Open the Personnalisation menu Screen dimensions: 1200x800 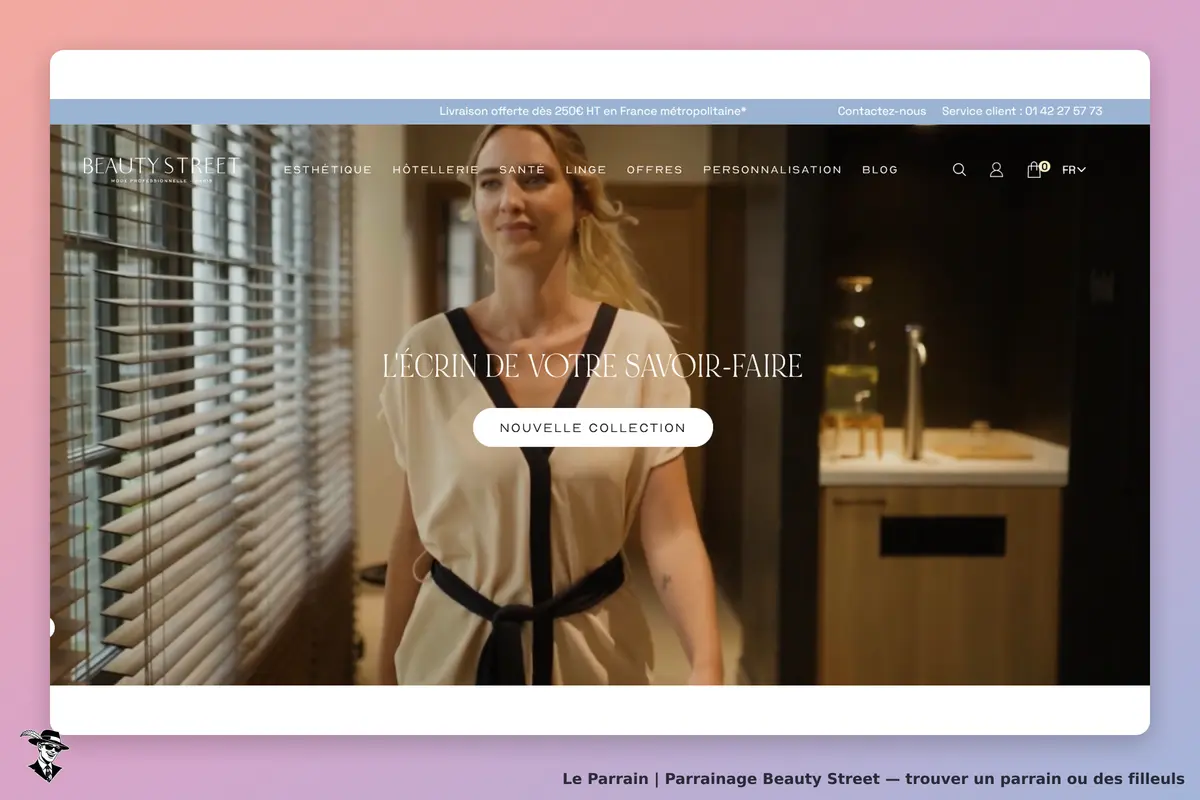772,170
